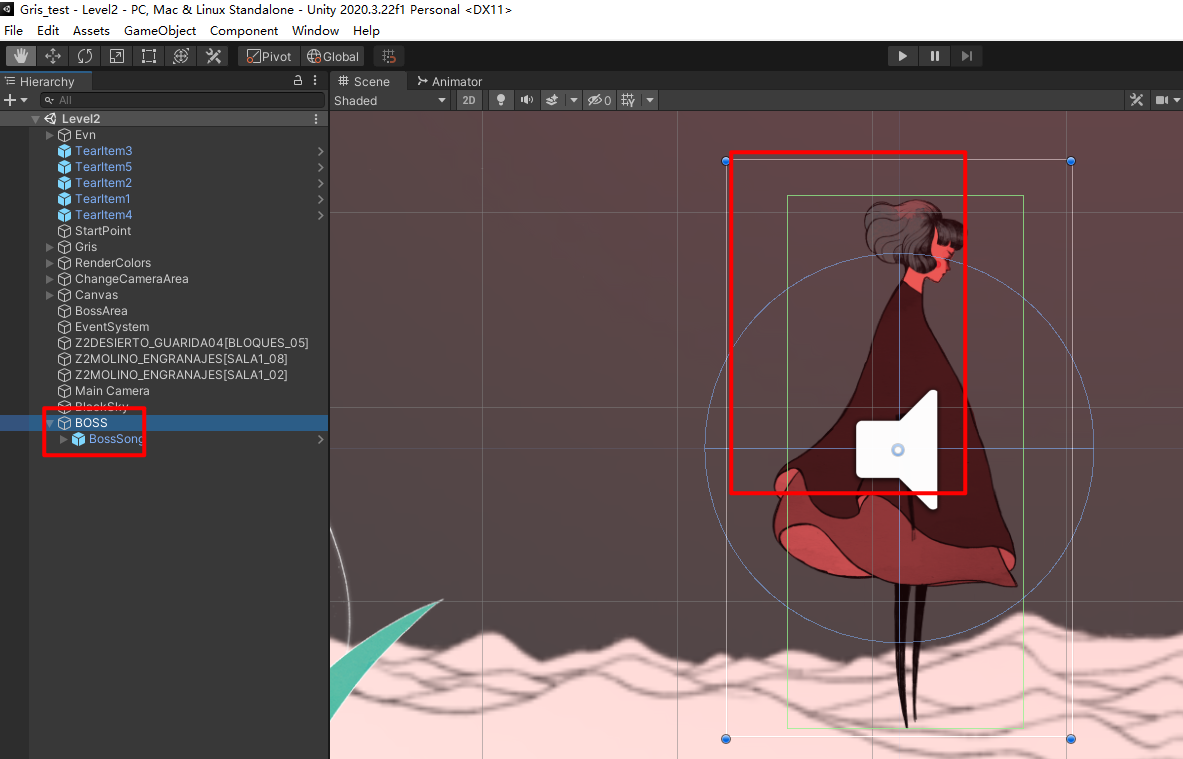The width and height of the screenshot is (1183, 759).
Task: Expand the Gris object
Action: click(49, 247)
